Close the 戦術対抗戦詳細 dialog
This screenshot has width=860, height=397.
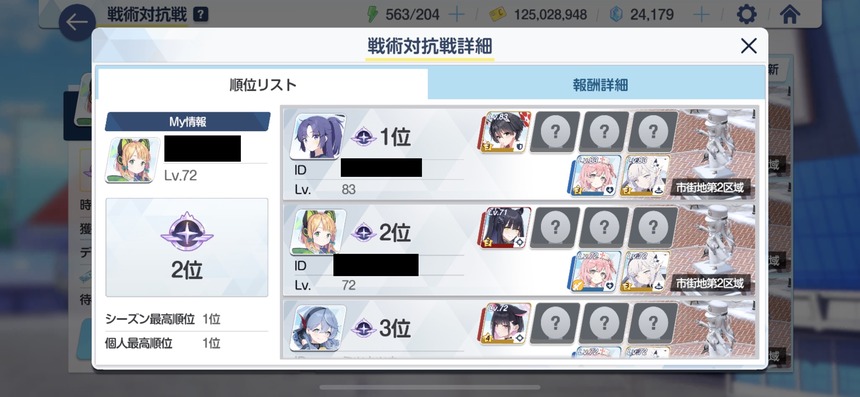(x=749, y=46)
